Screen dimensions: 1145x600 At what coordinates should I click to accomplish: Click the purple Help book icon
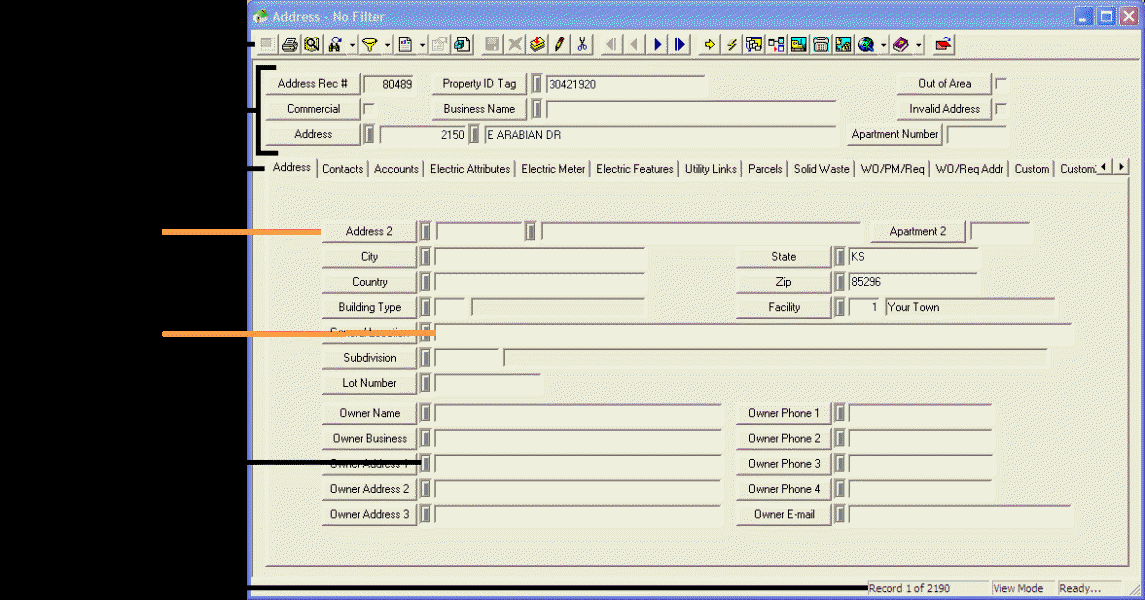click(901, 45)
